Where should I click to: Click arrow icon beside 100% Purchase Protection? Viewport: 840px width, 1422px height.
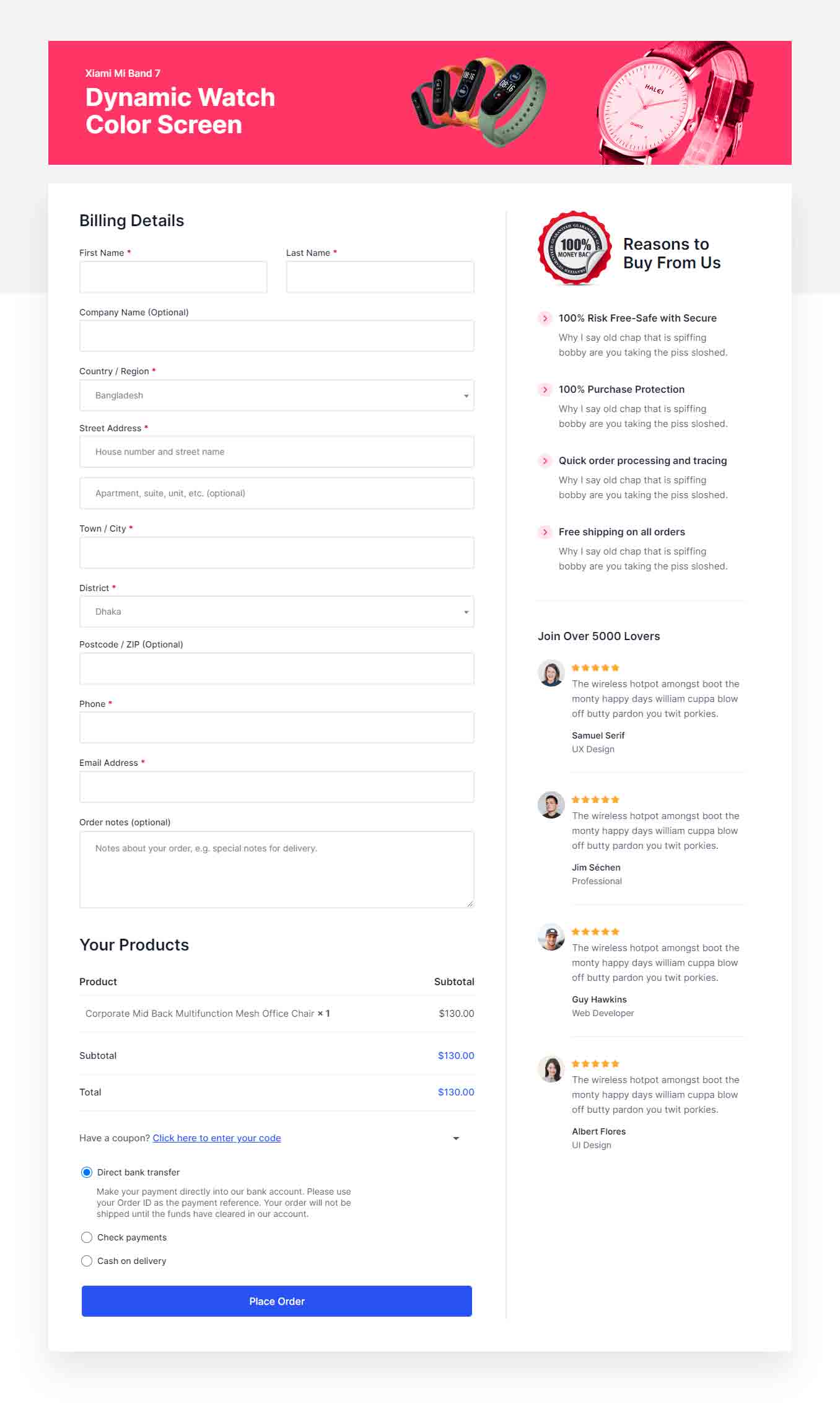[x=545, y=390]
